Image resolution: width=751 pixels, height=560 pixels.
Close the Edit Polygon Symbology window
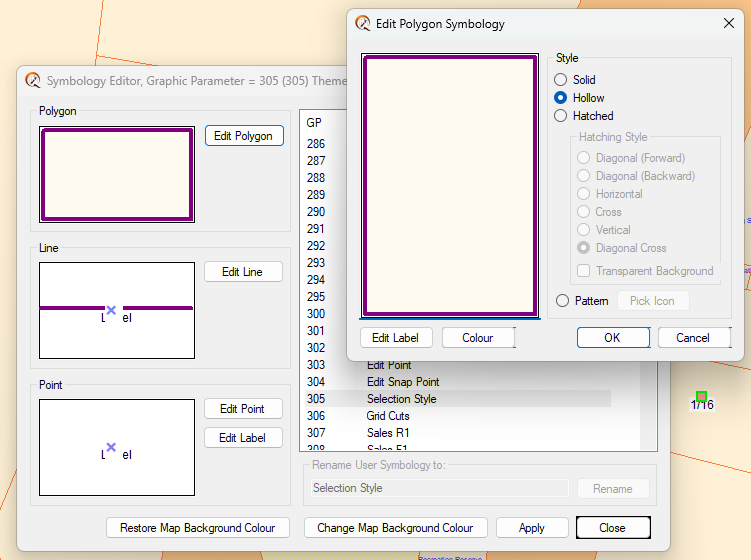pos(728,23)
